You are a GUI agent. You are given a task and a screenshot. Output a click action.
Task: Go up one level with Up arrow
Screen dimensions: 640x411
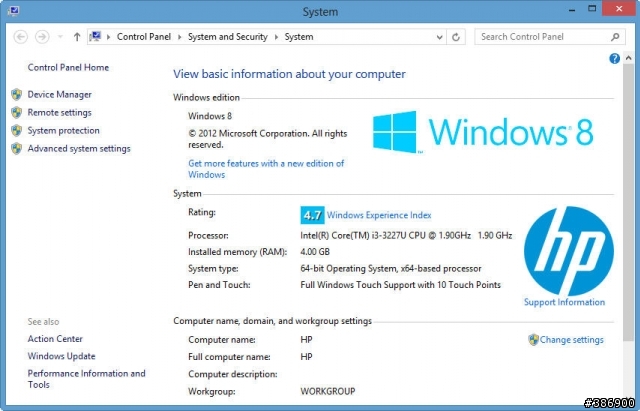[x=77, y=37]
